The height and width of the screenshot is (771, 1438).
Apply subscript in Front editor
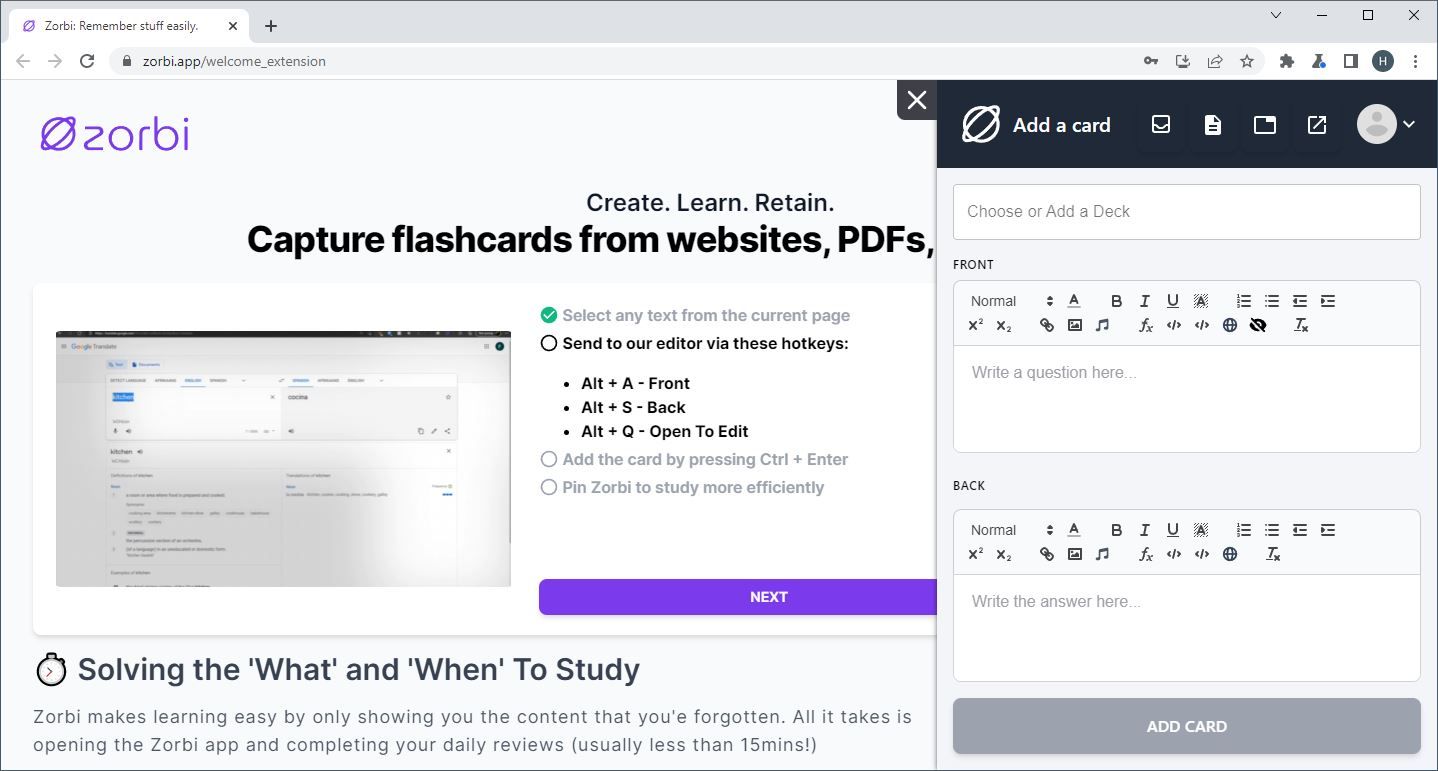click(x=1004, y=325)
